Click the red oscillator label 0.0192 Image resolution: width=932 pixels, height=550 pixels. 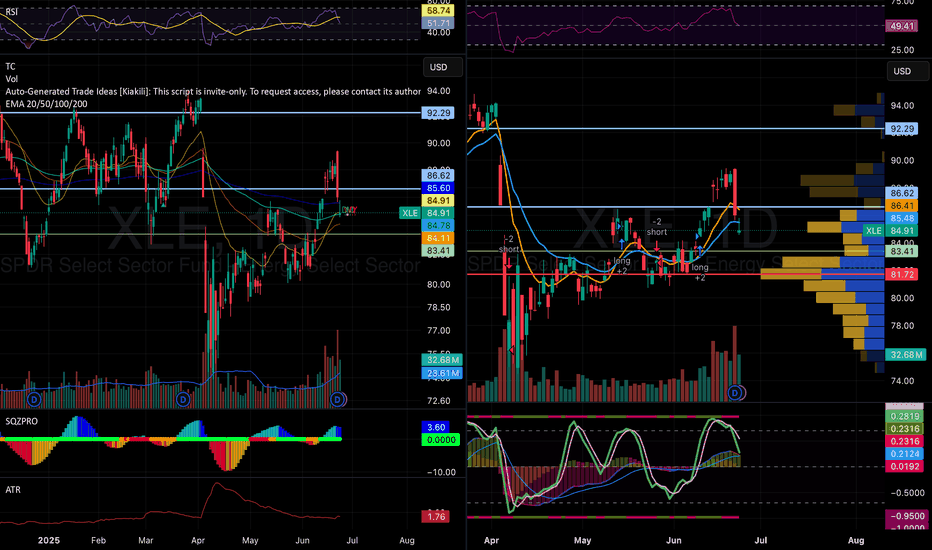tap(905, 466)
